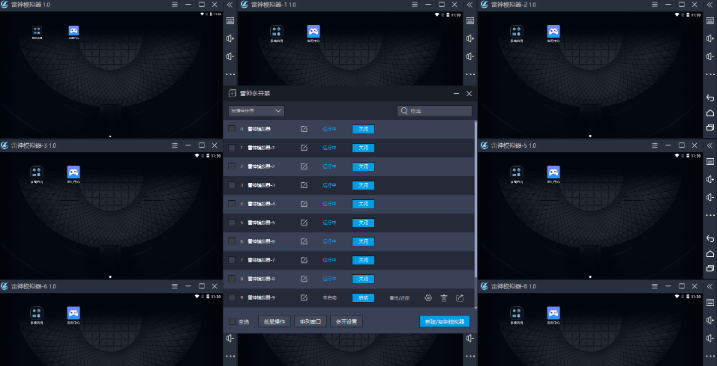The width and height of the screenshot is (717, 366).
Task: Check the box for 雷电模拟器-3 row
Action: 232,185
